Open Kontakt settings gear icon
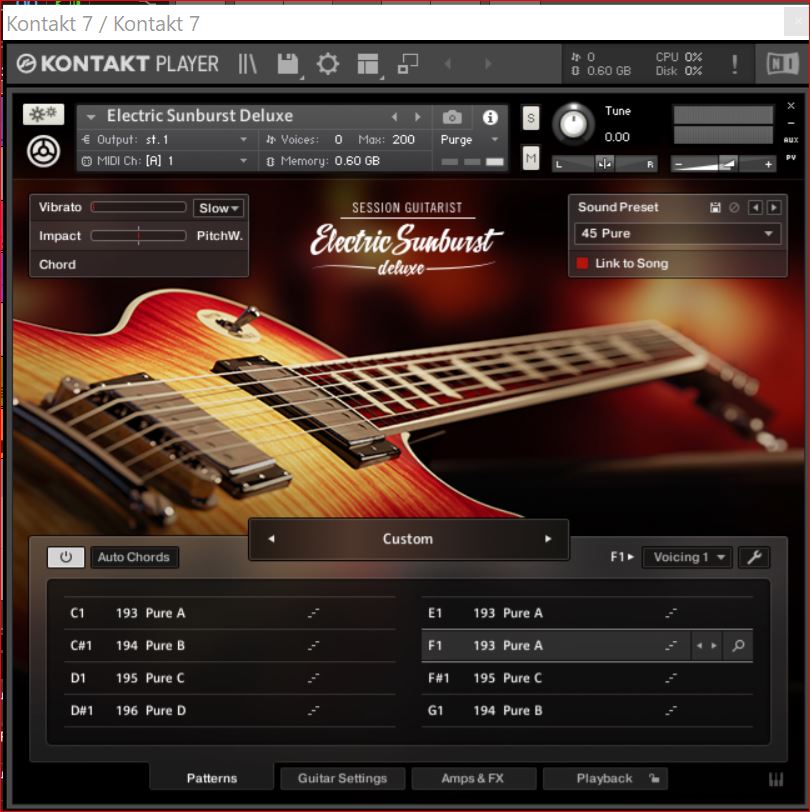This screenshot has width=810, height=812. [328, 64]
